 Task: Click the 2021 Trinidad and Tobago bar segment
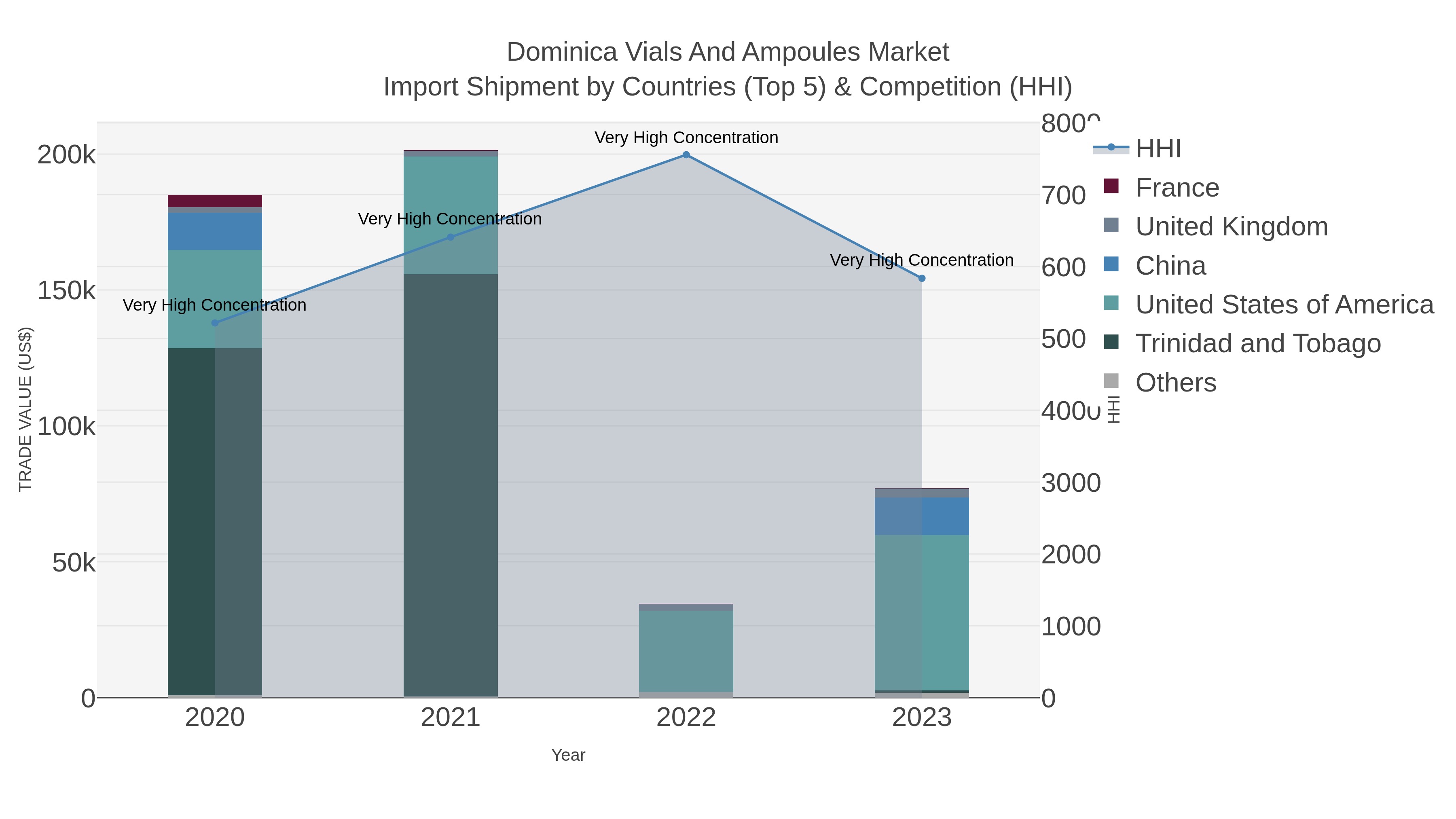point(451,485)
